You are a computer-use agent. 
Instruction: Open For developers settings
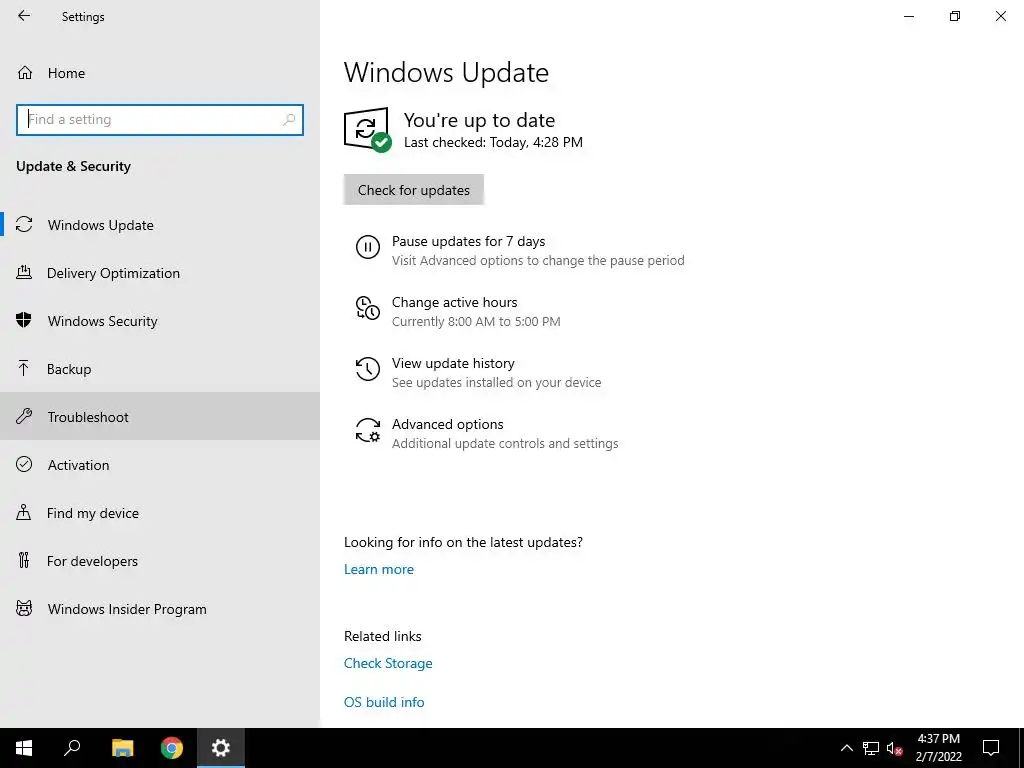click(x=160, y=561)
